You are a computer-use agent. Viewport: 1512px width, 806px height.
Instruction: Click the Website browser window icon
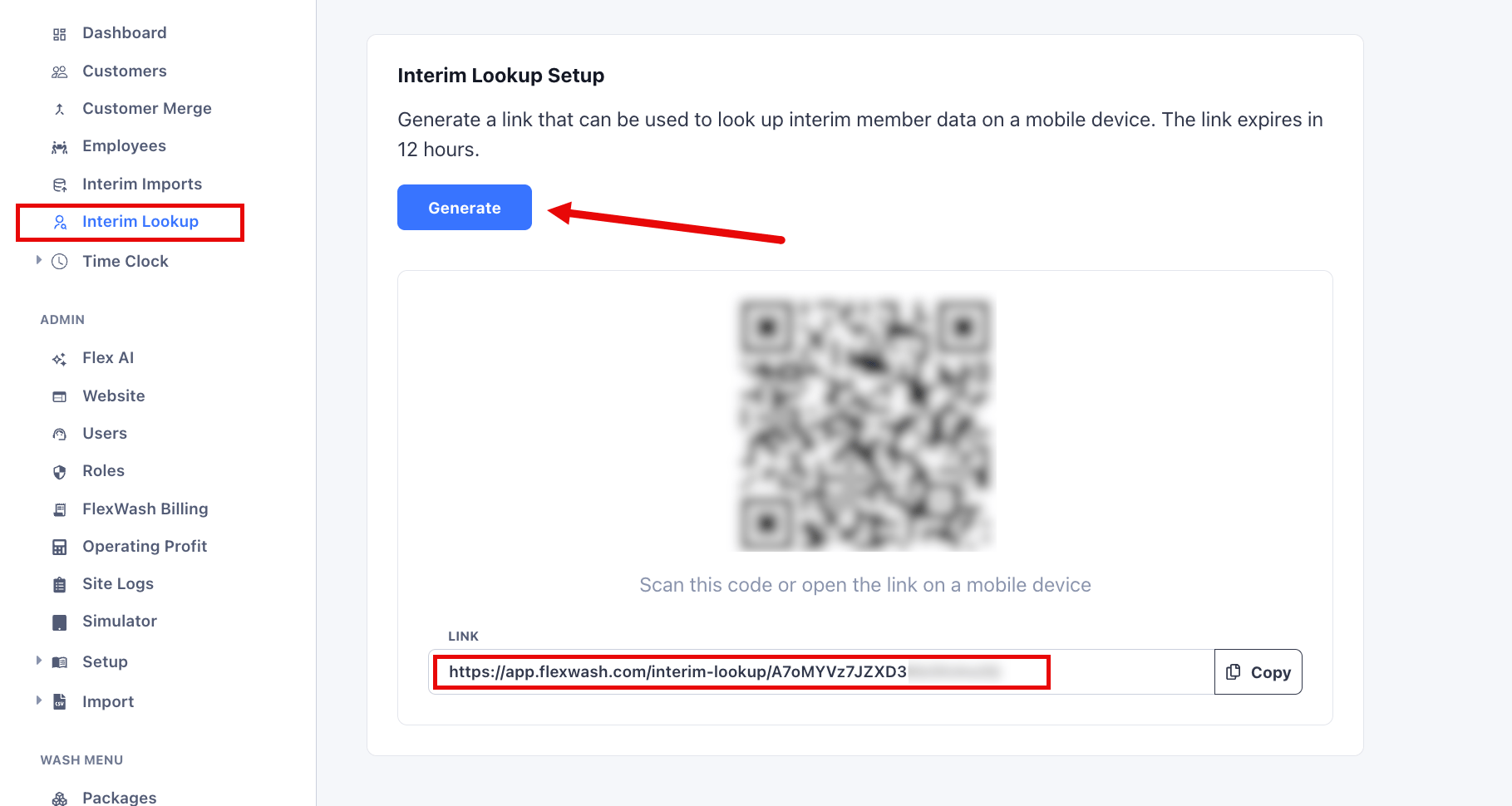pyautogui.click(x=59, y=397)
